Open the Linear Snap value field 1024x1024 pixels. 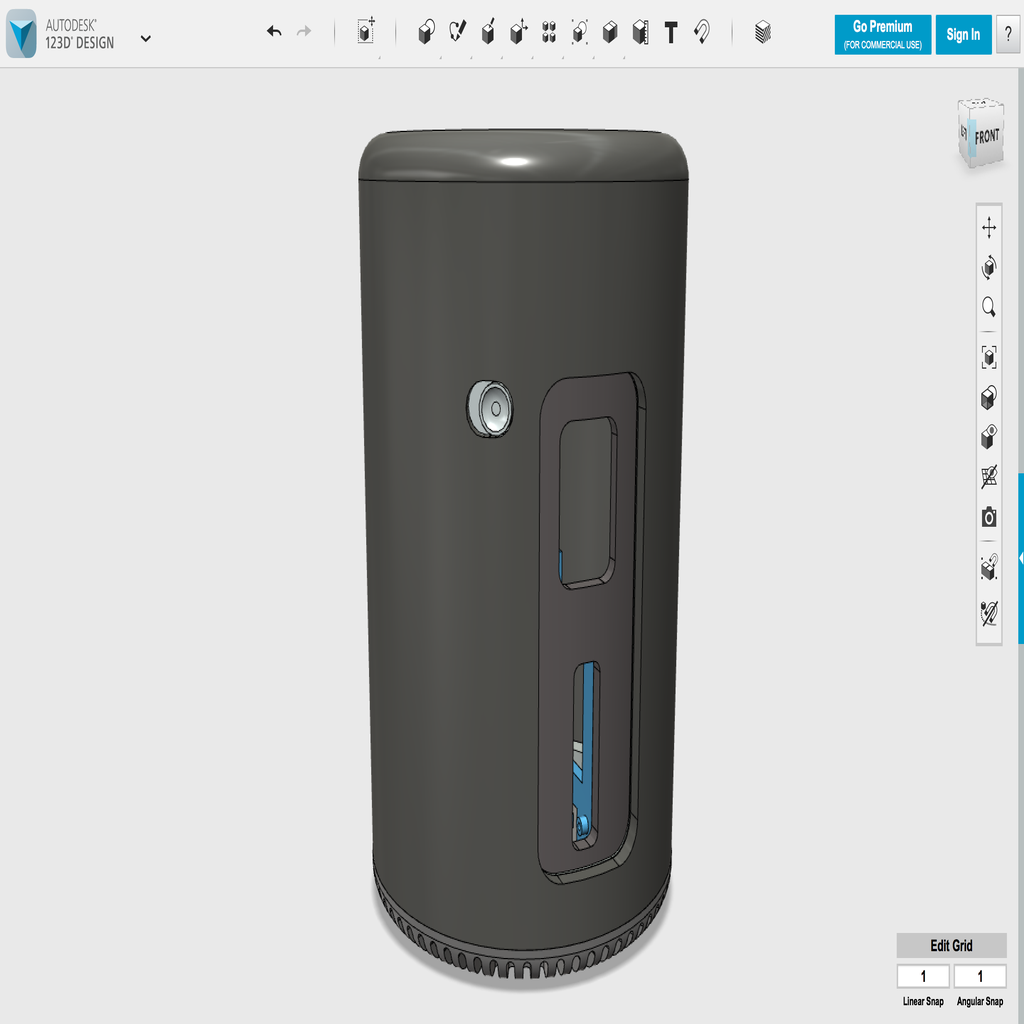coord(923,976)
